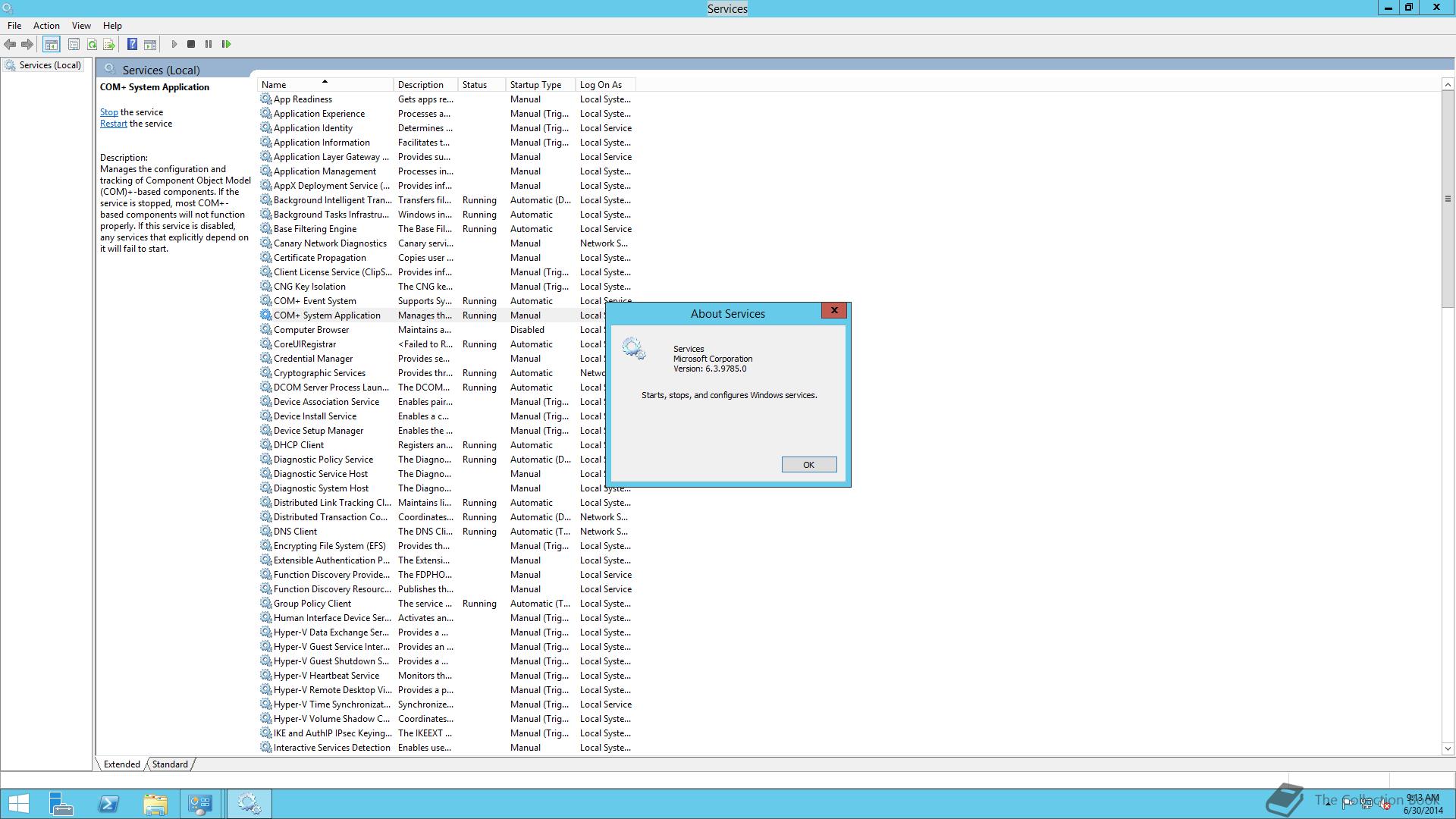1456x819 pixels.
Task: Sort by the Description column header
Action: point(425,84)
